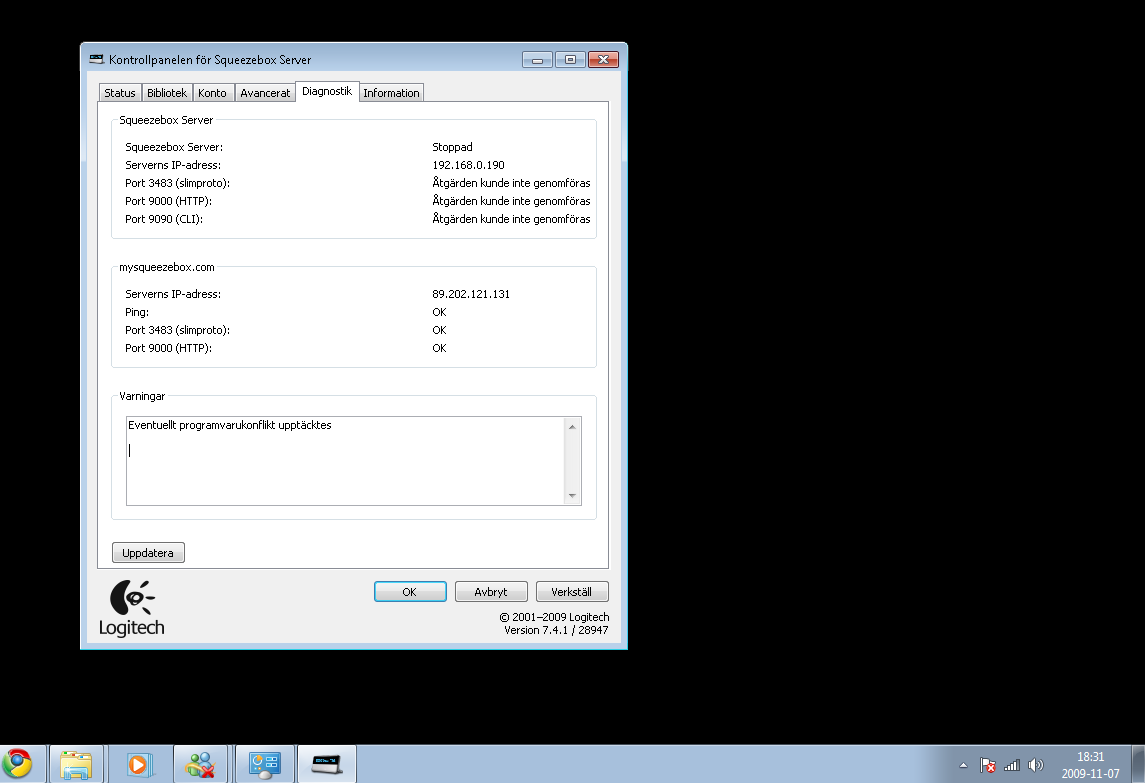Screen dimensions: 1145x783
Task: Open Google Chrome from the taskbar
Action: (17, 765)
